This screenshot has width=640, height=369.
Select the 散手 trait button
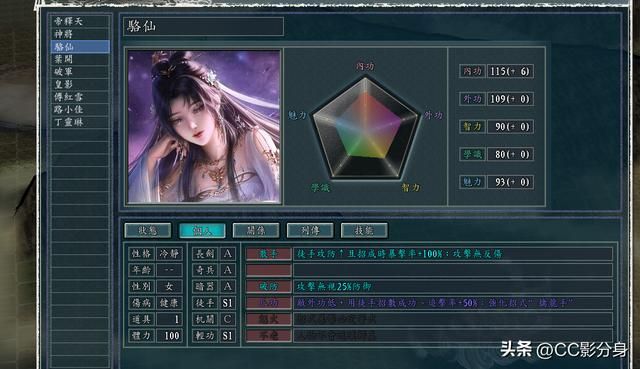[x=269, y=254]
